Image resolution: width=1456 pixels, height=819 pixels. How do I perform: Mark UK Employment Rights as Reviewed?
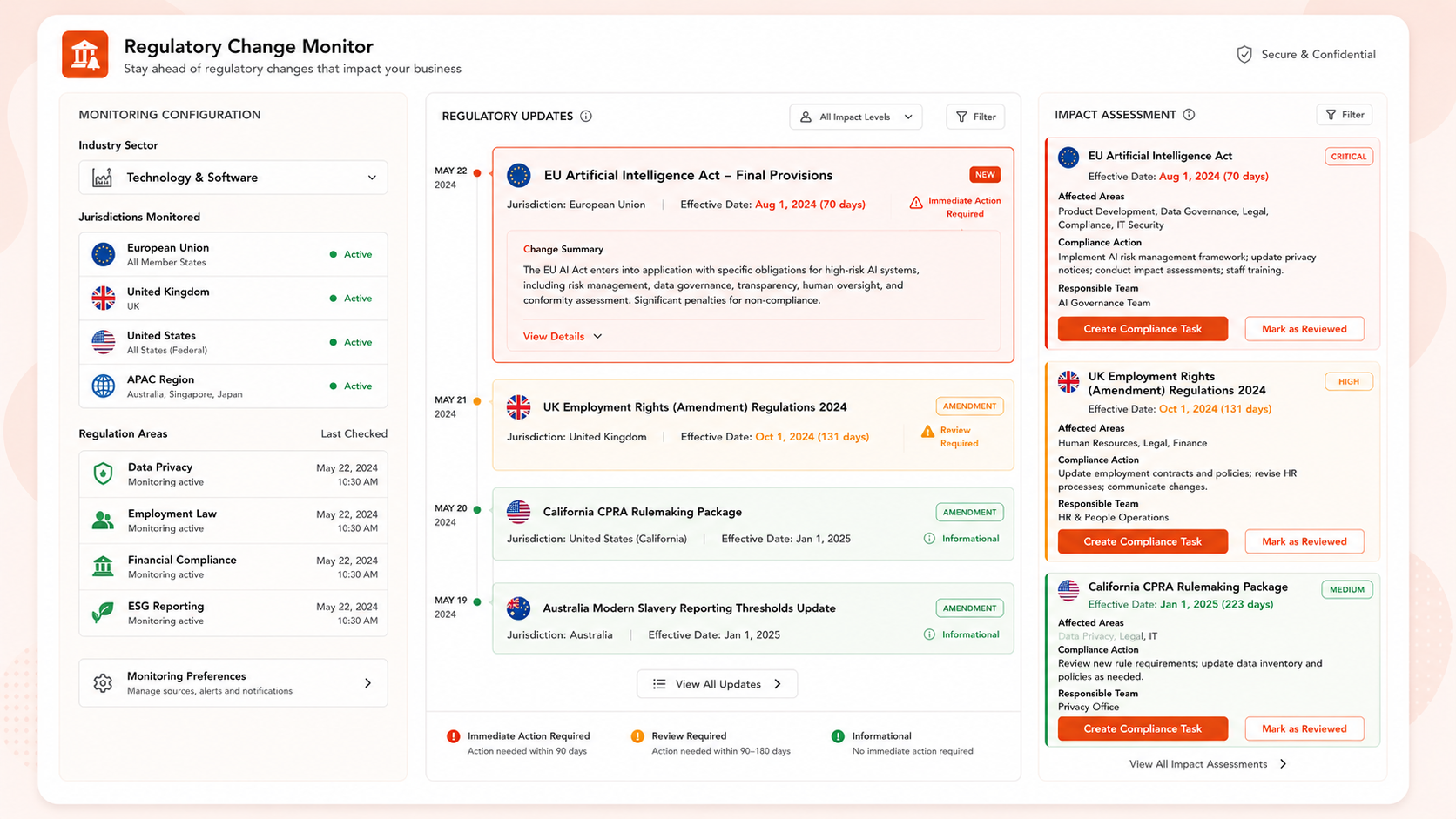pyautogui.click(x=1304, y=541)
